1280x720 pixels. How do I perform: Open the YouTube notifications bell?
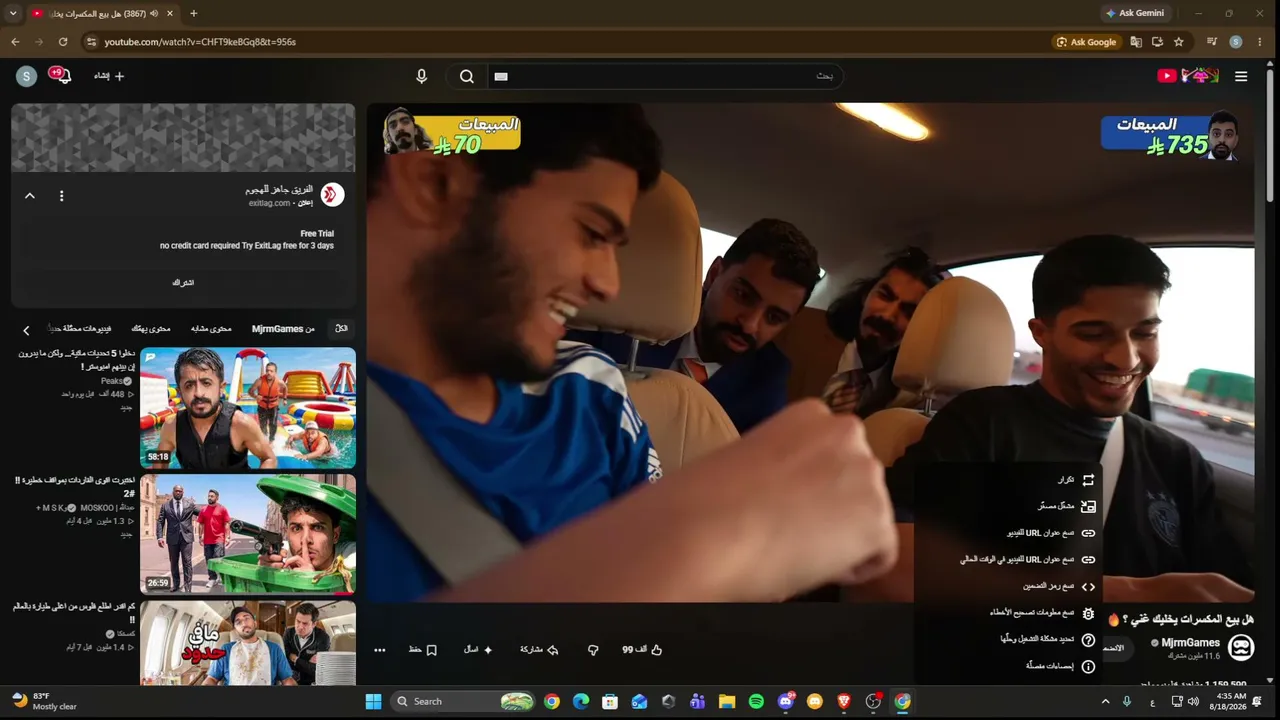(63, 76)
